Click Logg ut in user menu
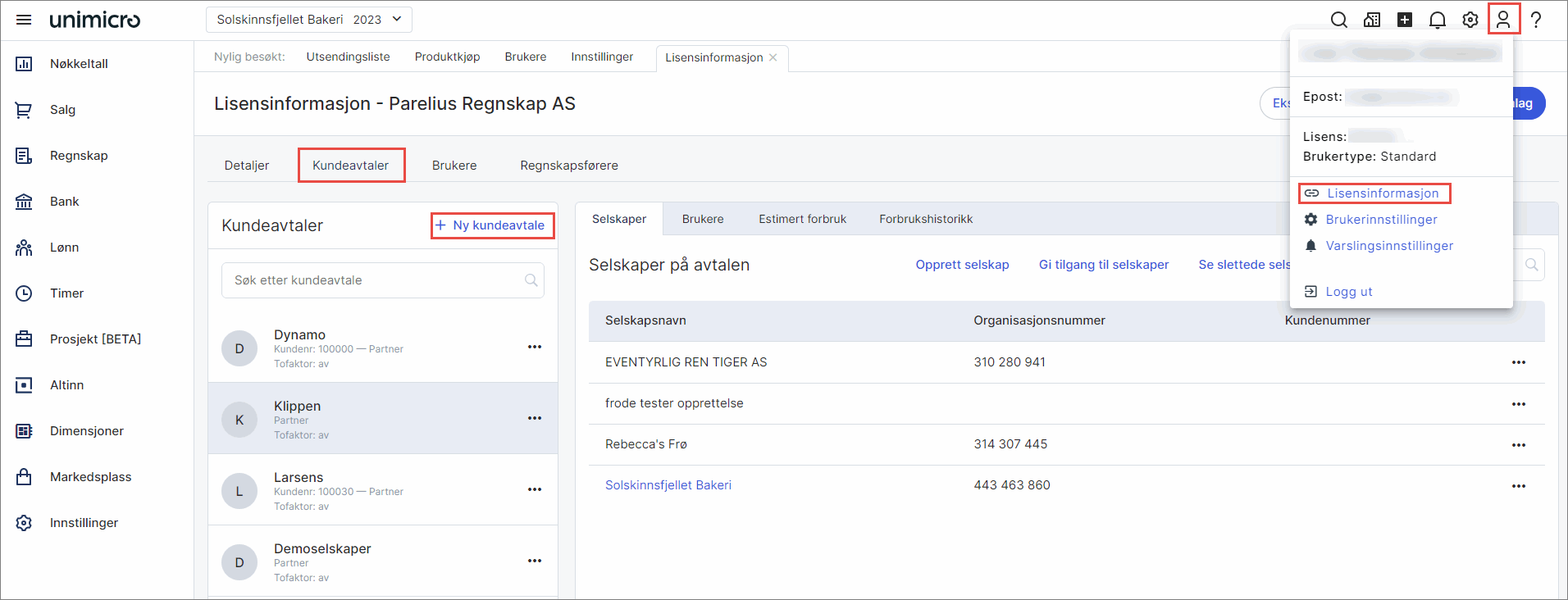The height and width of the screenshot is (600, 1568). [x=1348, y=292]
